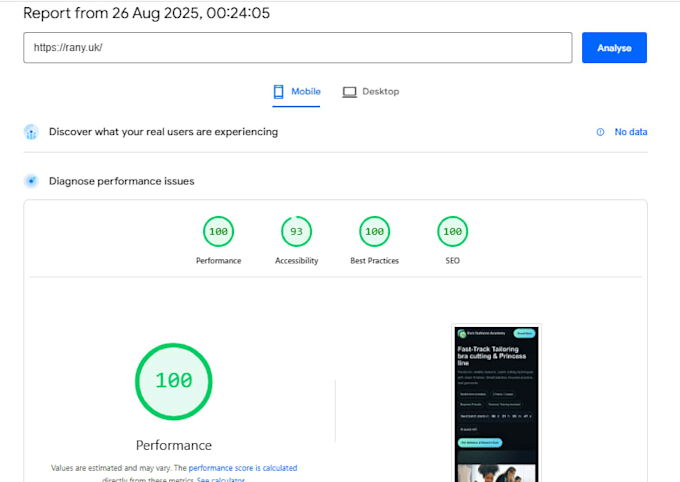Click the Analyse button

[614, 48]
